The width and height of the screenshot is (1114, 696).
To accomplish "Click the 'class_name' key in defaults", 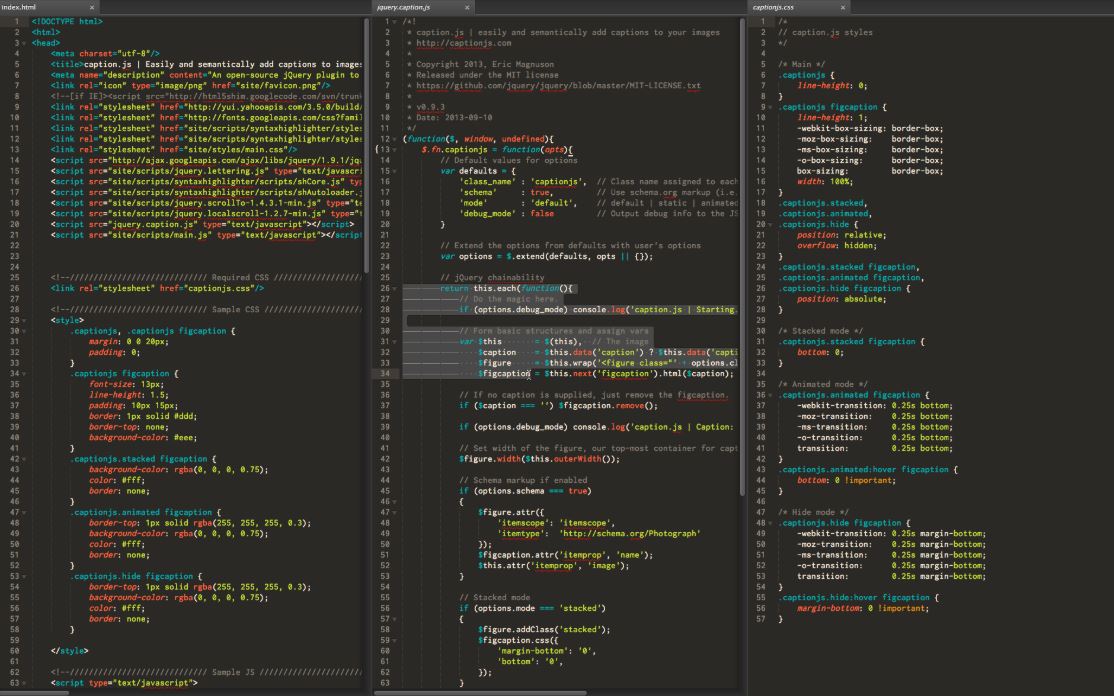I will point(487,182).
